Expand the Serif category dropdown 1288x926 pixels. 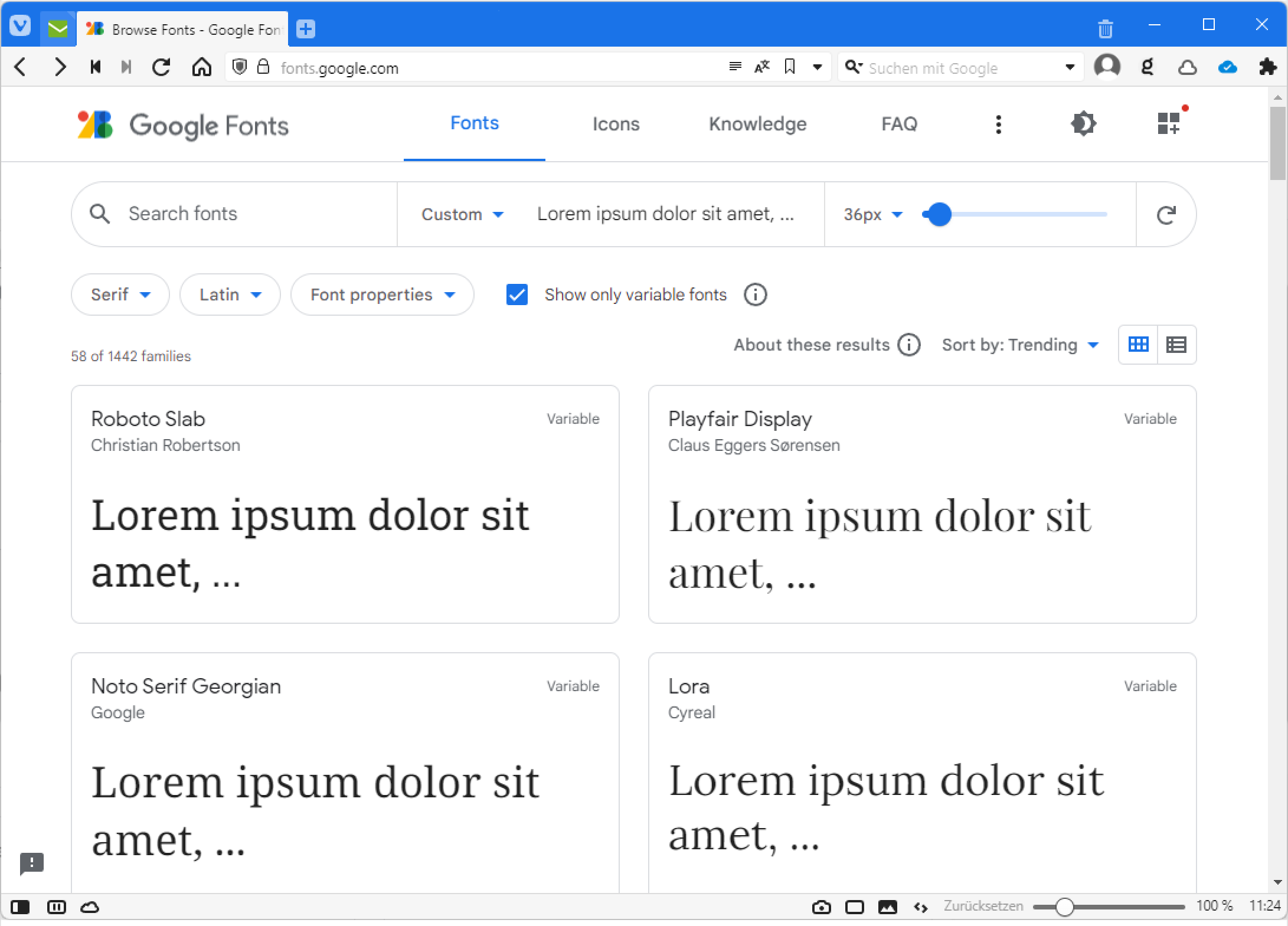pyautogui.click(x=120, y=295)
